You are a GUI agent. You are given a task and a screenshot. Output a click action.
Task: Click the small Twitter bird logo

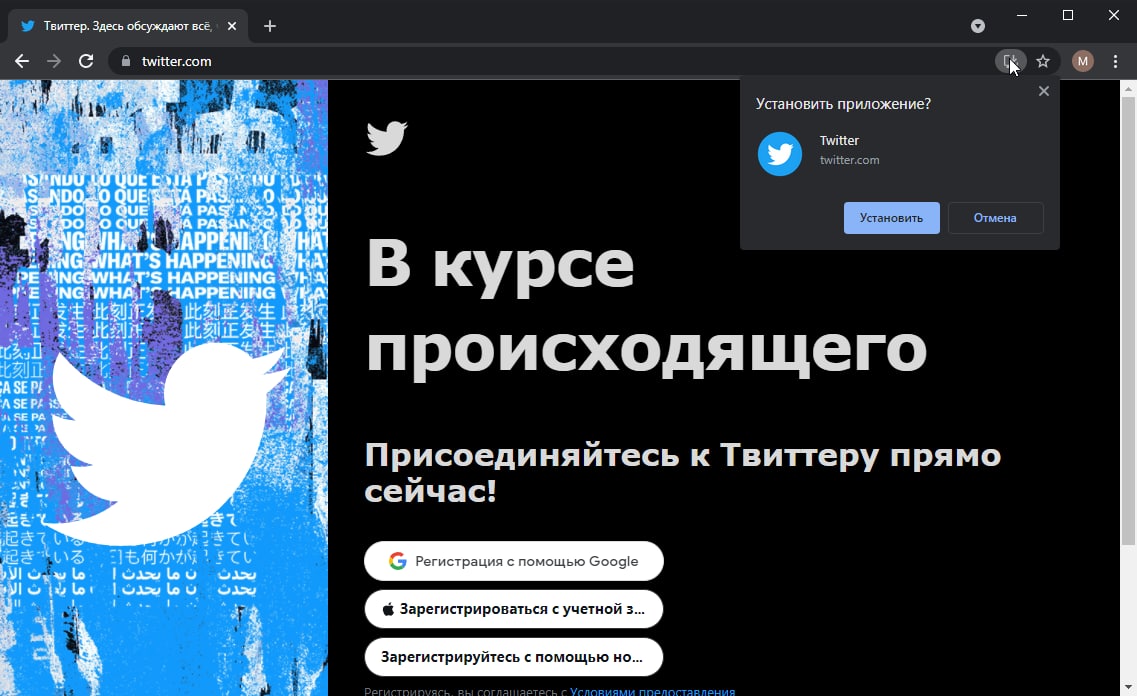386,138
